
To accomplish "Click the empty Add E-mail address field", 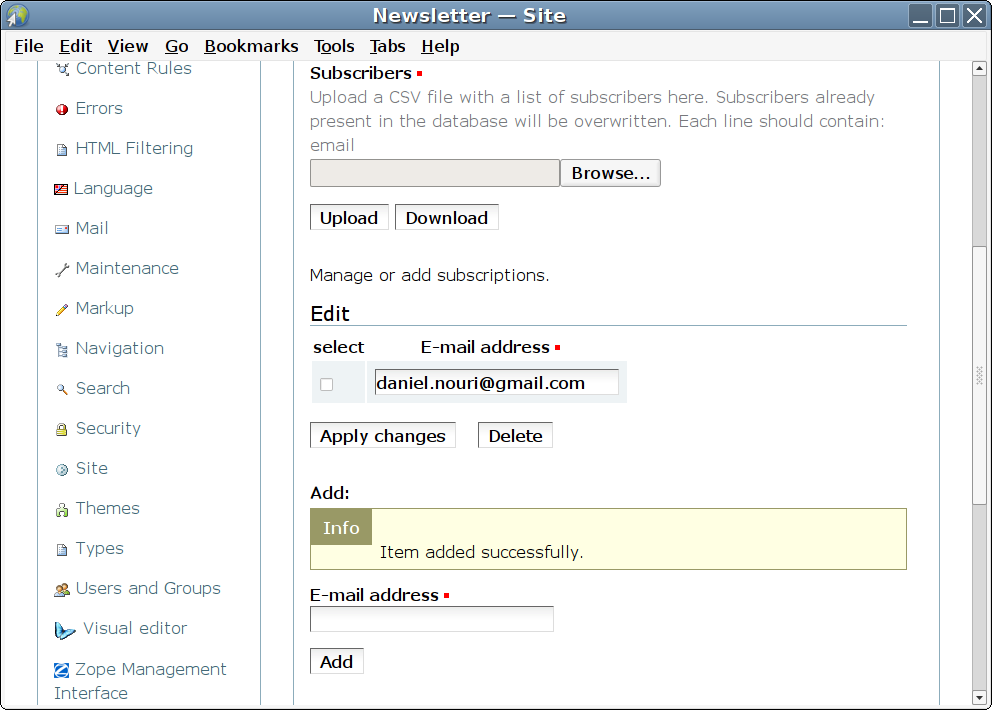I will 431,619.
